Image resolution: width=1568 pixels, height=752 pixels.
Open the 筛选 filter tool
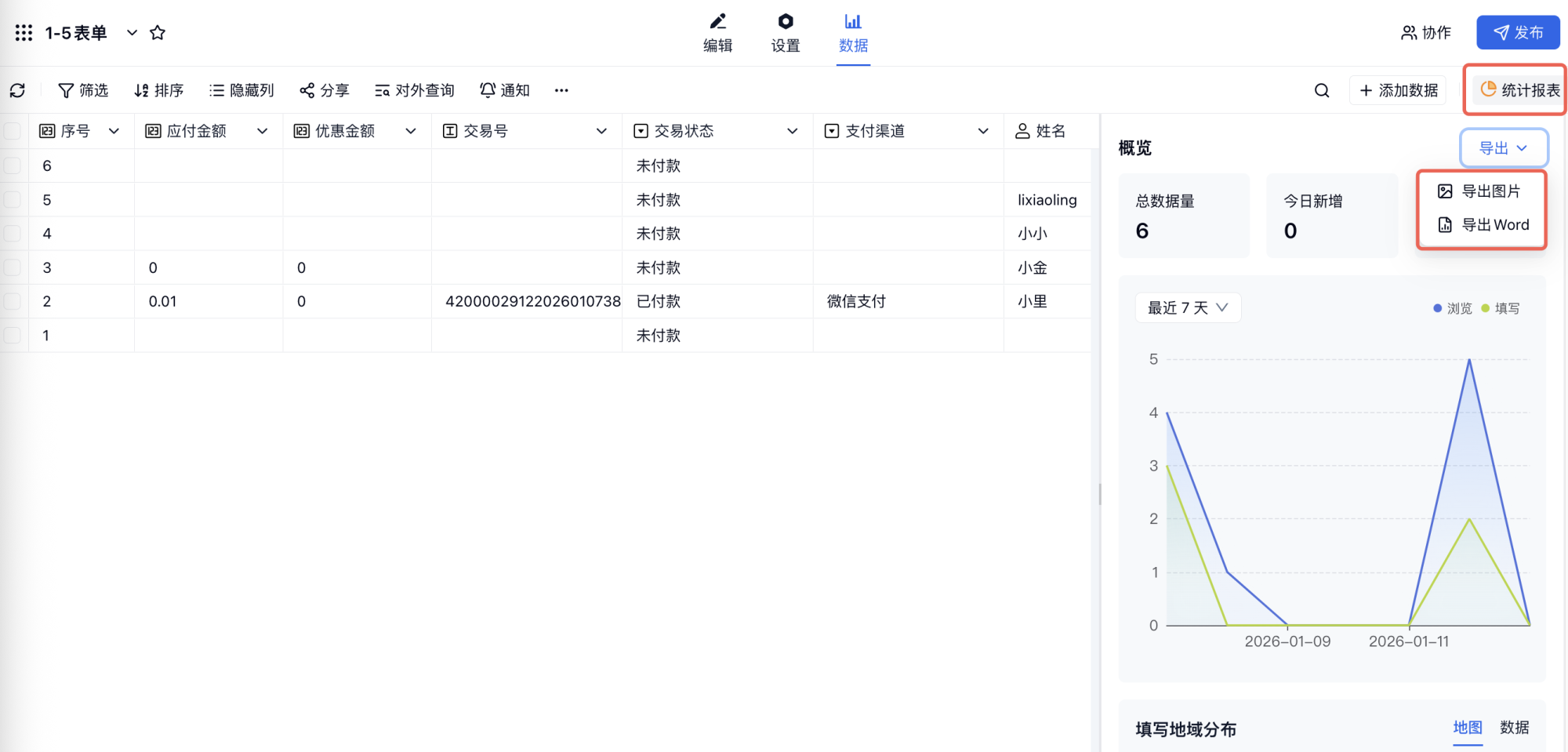(83, 90)
